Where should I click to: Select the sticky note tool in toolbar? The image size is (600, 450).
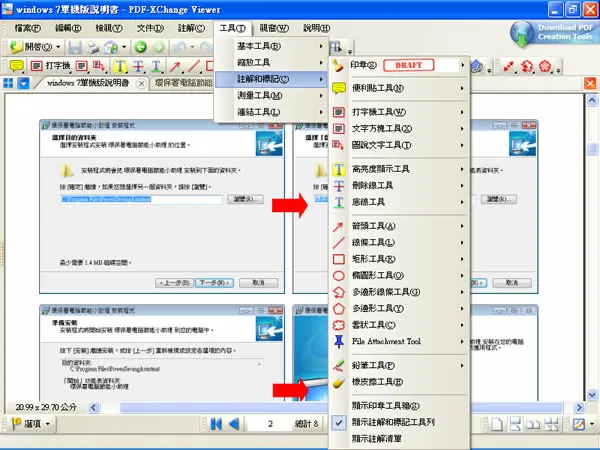16,66
